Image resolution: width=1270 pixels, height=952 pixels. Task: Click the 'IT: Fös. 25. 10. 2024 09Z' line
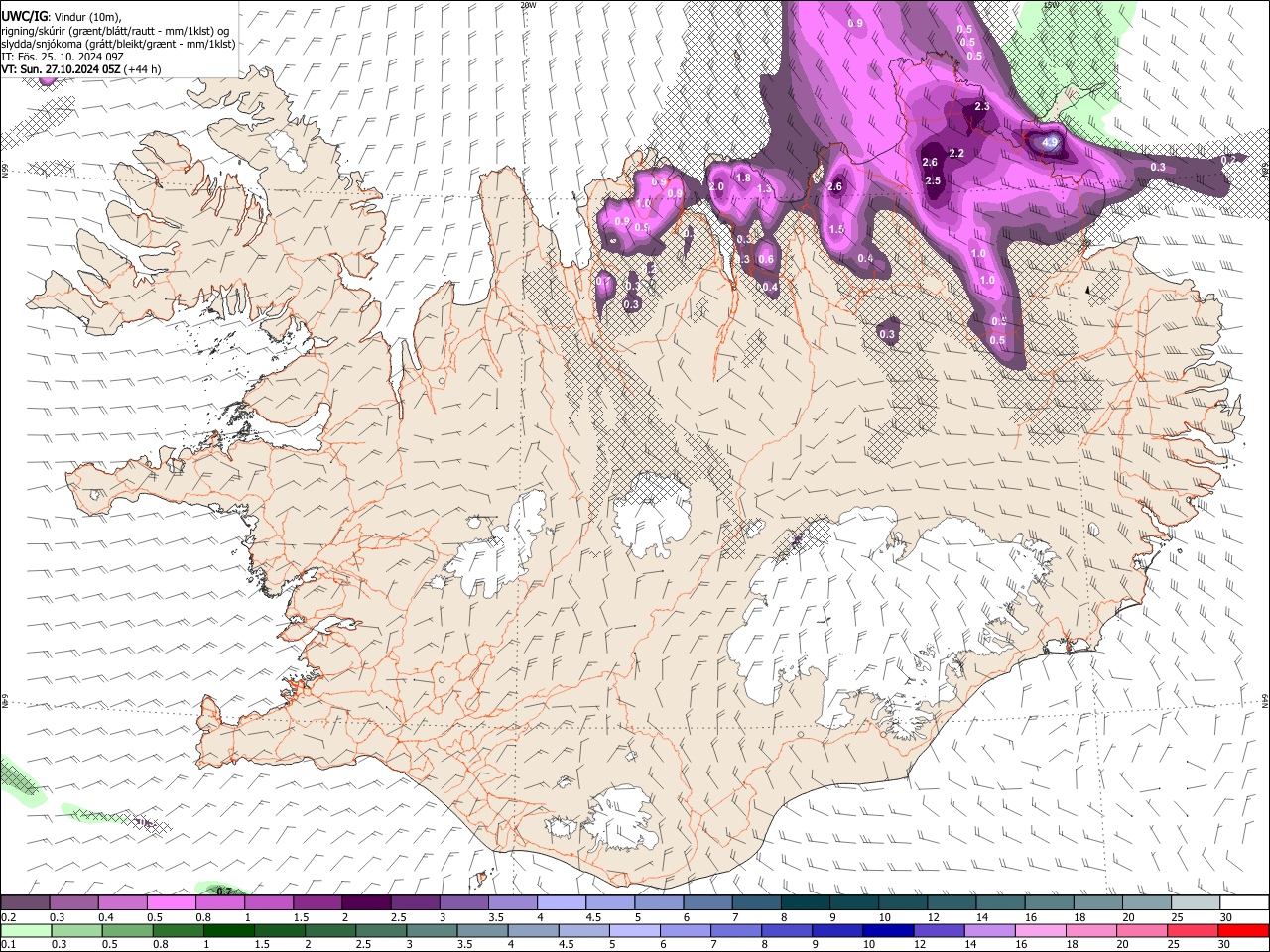click(x=63, y=57)
